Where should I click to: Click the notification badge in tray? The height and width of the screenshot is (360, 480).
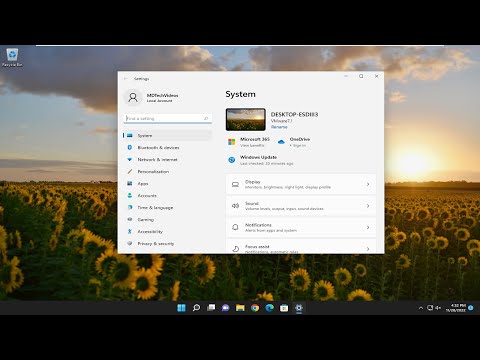click(x=471, y=308)
